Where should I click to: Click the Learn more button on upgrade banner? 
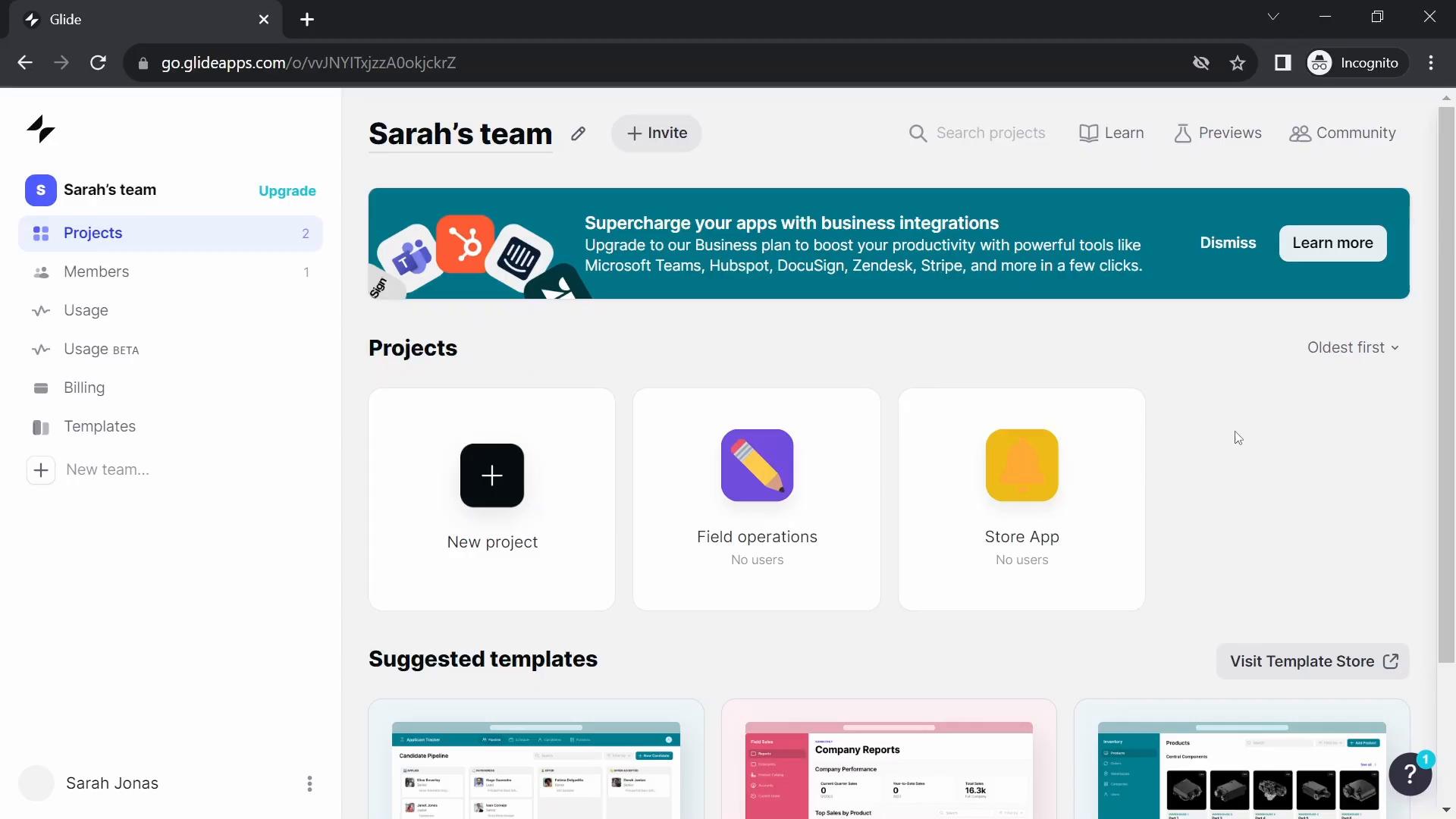coord(1333,242)
